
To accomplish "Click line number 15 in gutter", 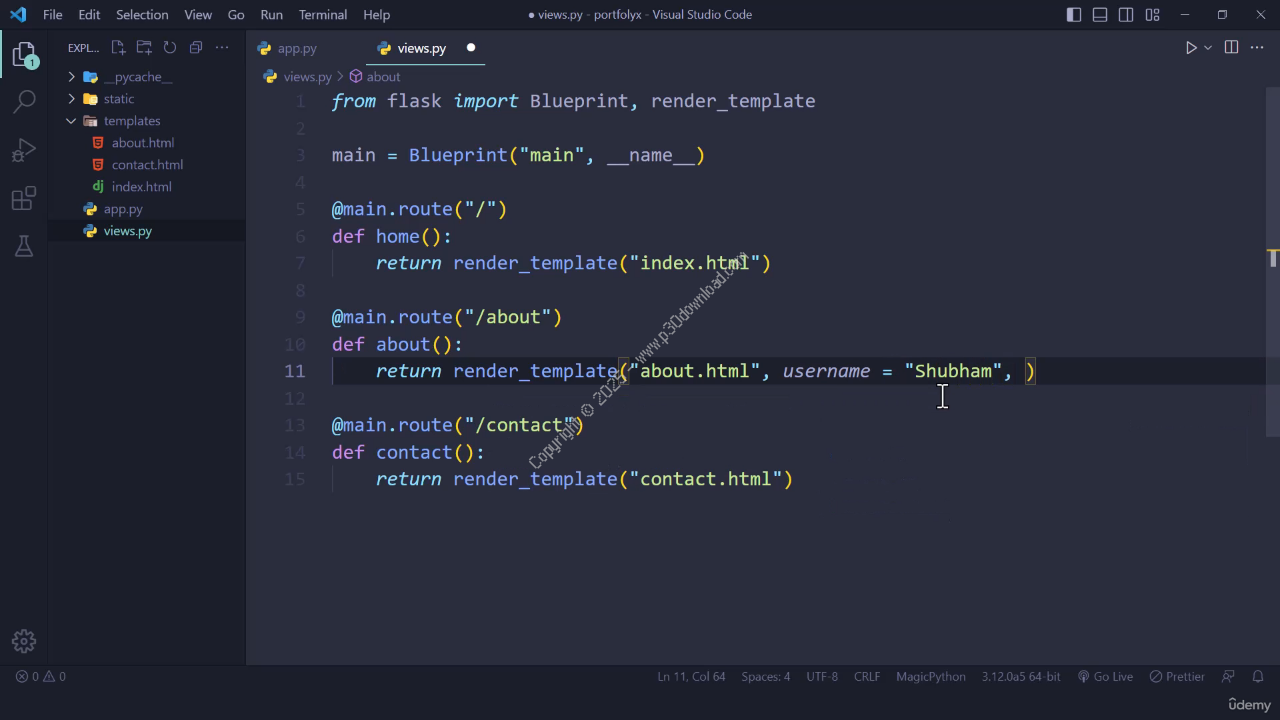I will [x=294, y=479].
